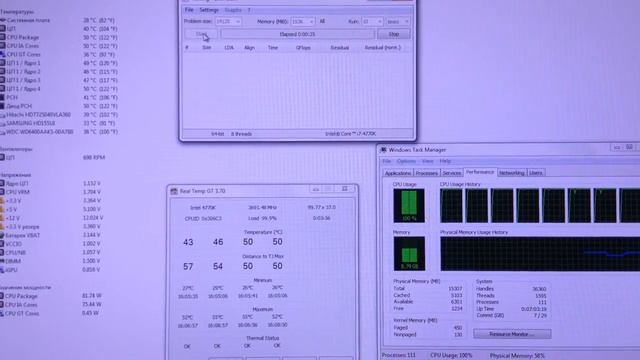Screen dimensions: 640x360
Task: Click the Stop button in LinX
Action: (393, 34)
